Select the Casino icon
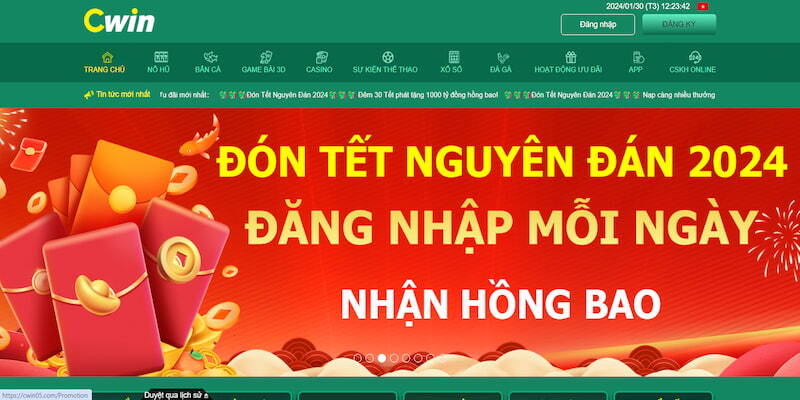The image size is (800, 400). click(321, 57)
